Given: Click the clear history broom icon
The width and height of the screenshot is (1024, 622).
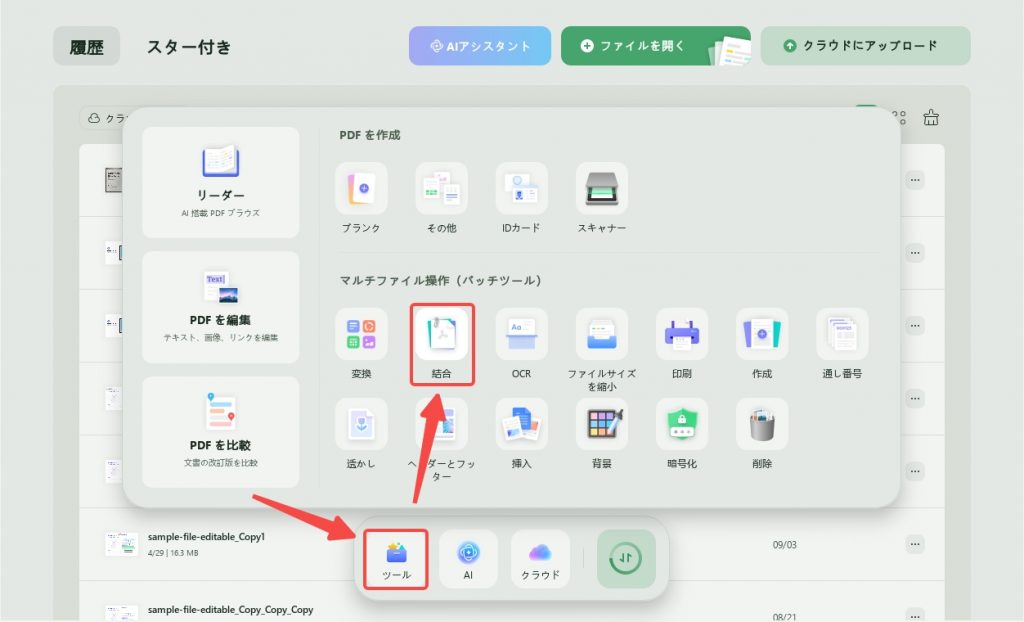Looking at the screenshot, I should (931, 118).
